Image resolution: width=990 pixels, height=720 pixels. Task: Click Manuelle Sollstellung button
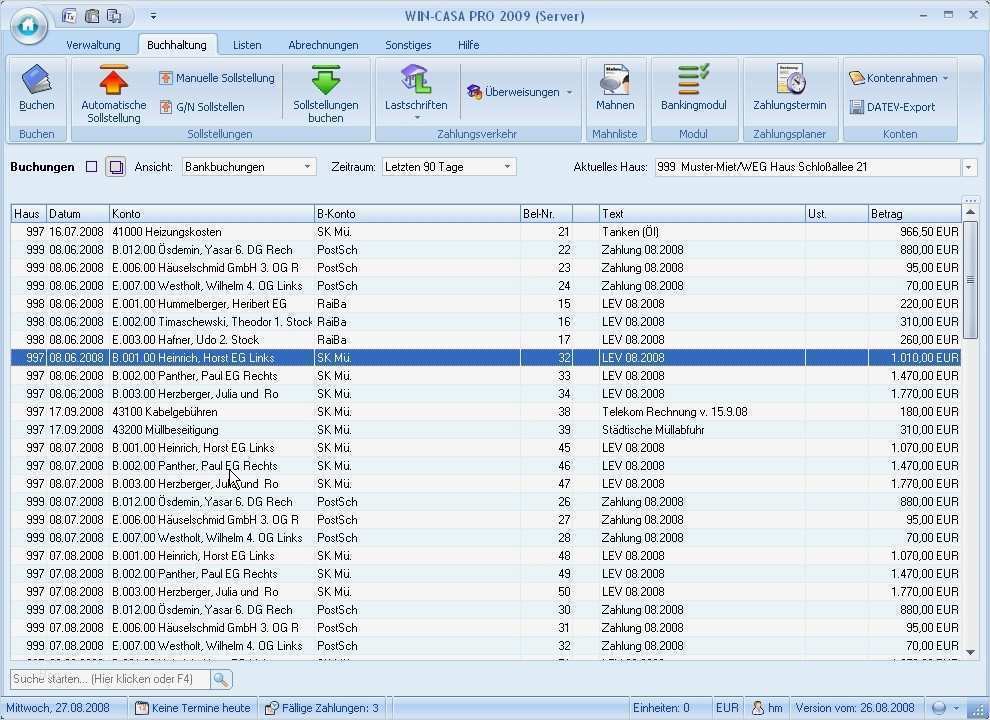[x=217, y=78]
